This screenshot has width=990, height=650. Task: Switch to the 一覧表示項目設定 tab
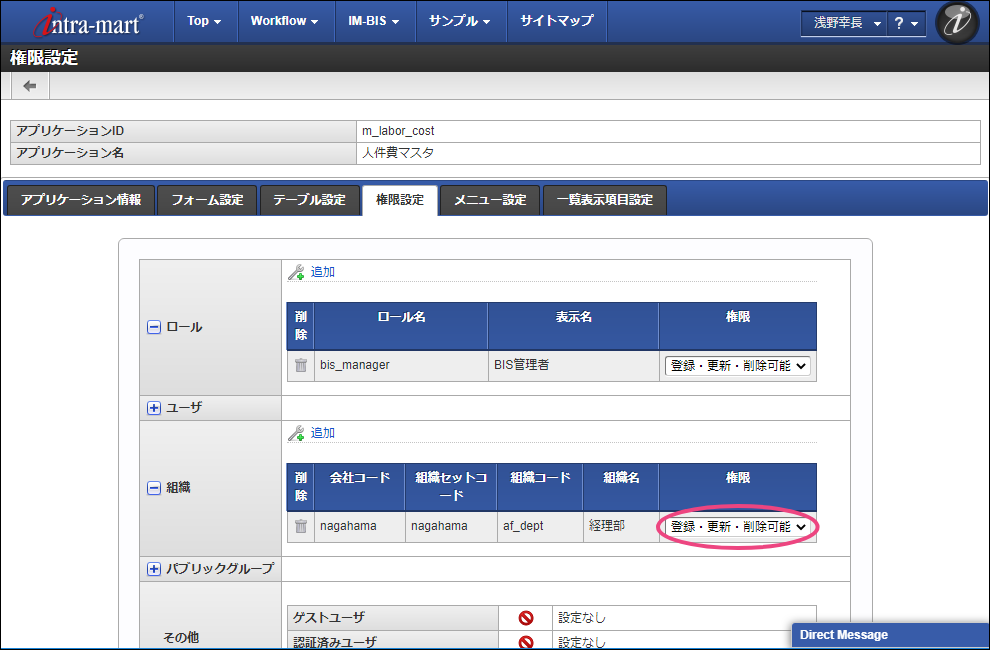604,200
